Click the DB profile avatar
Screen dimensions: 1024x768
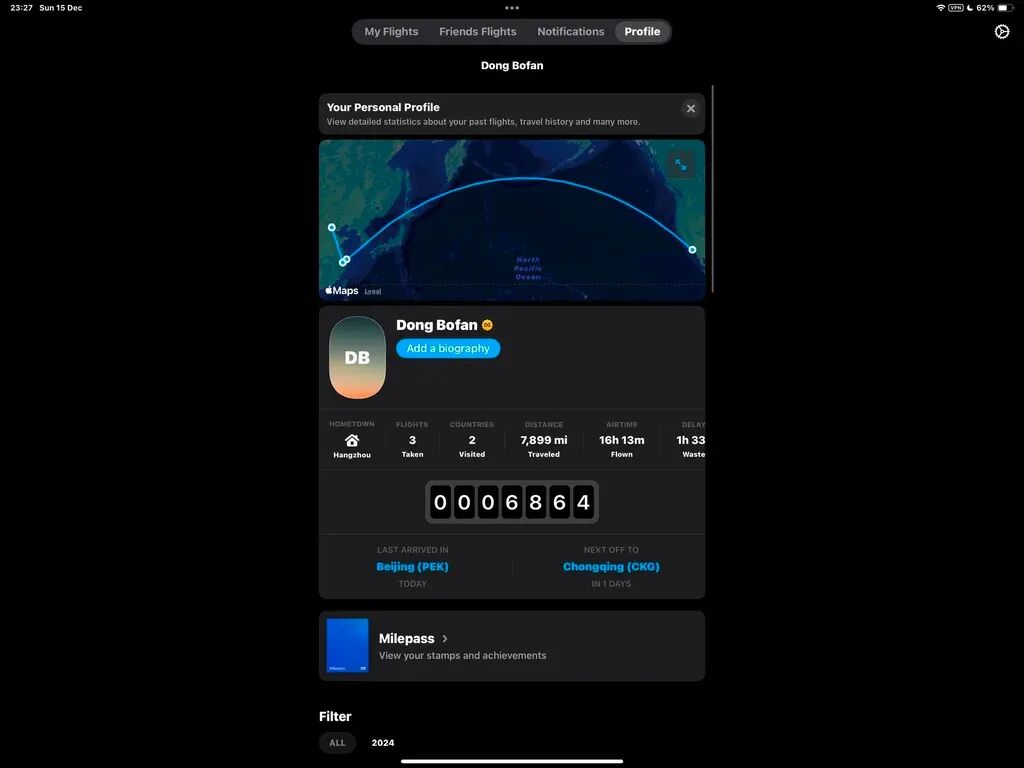357,357
